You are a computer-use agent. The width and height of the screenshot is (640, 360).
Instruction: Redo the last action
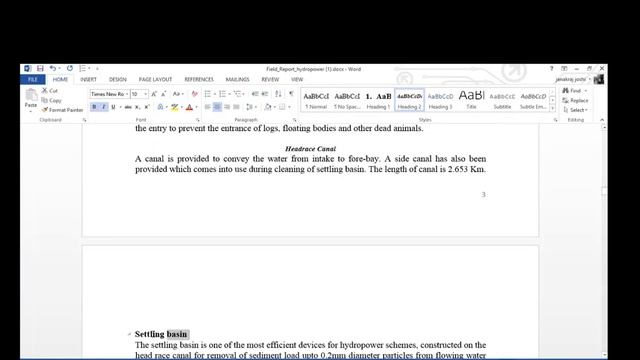(x=70, y=69)
